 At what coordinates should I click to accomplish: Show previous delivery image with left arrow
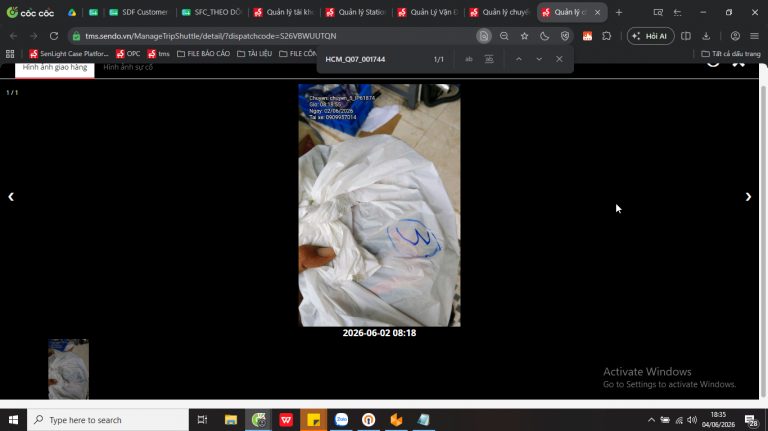[11, 197]
